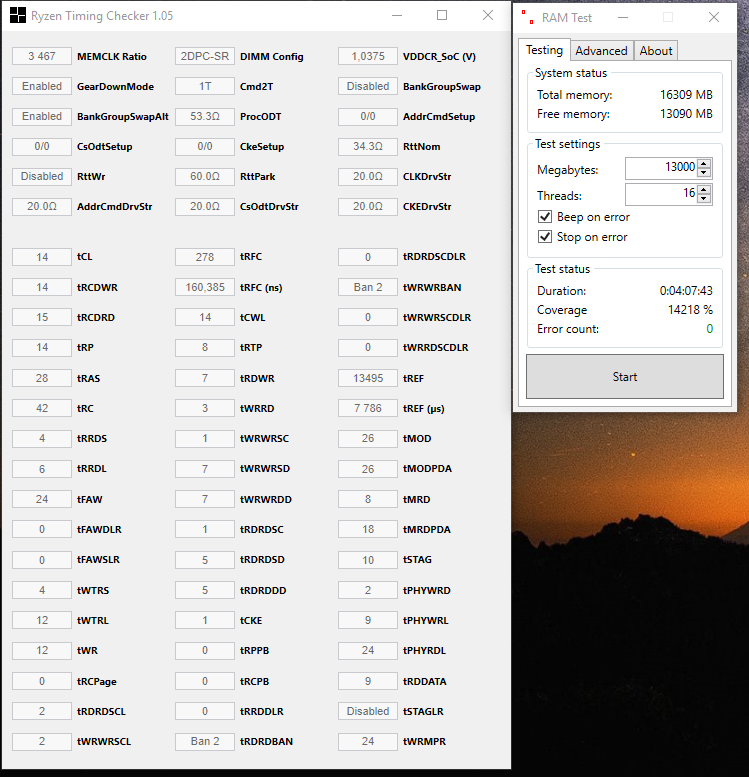Click the Cmd2T value 1T

(205, 86)
